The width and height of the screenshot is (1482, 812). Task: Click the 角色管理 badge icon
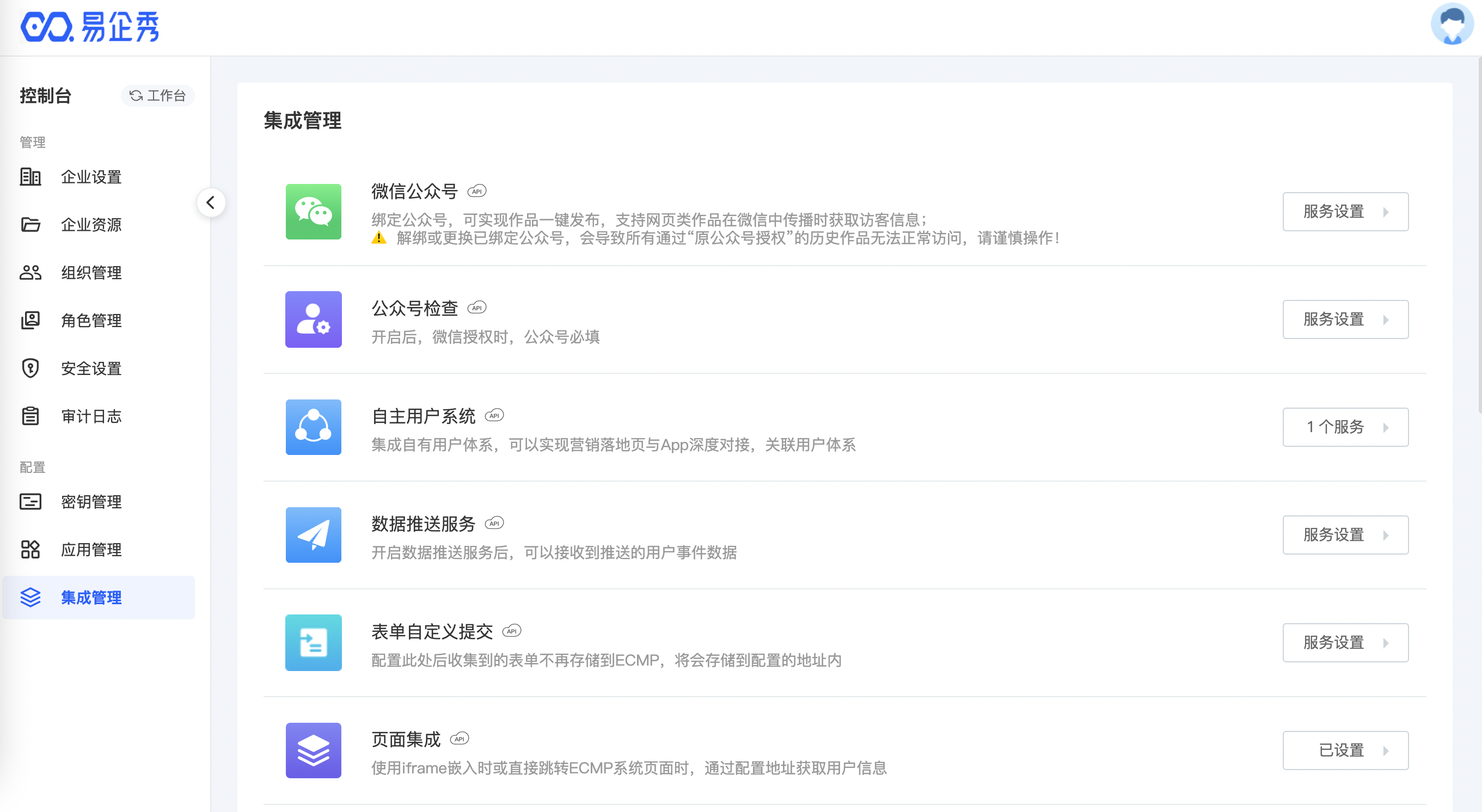(x=30, y=321)
